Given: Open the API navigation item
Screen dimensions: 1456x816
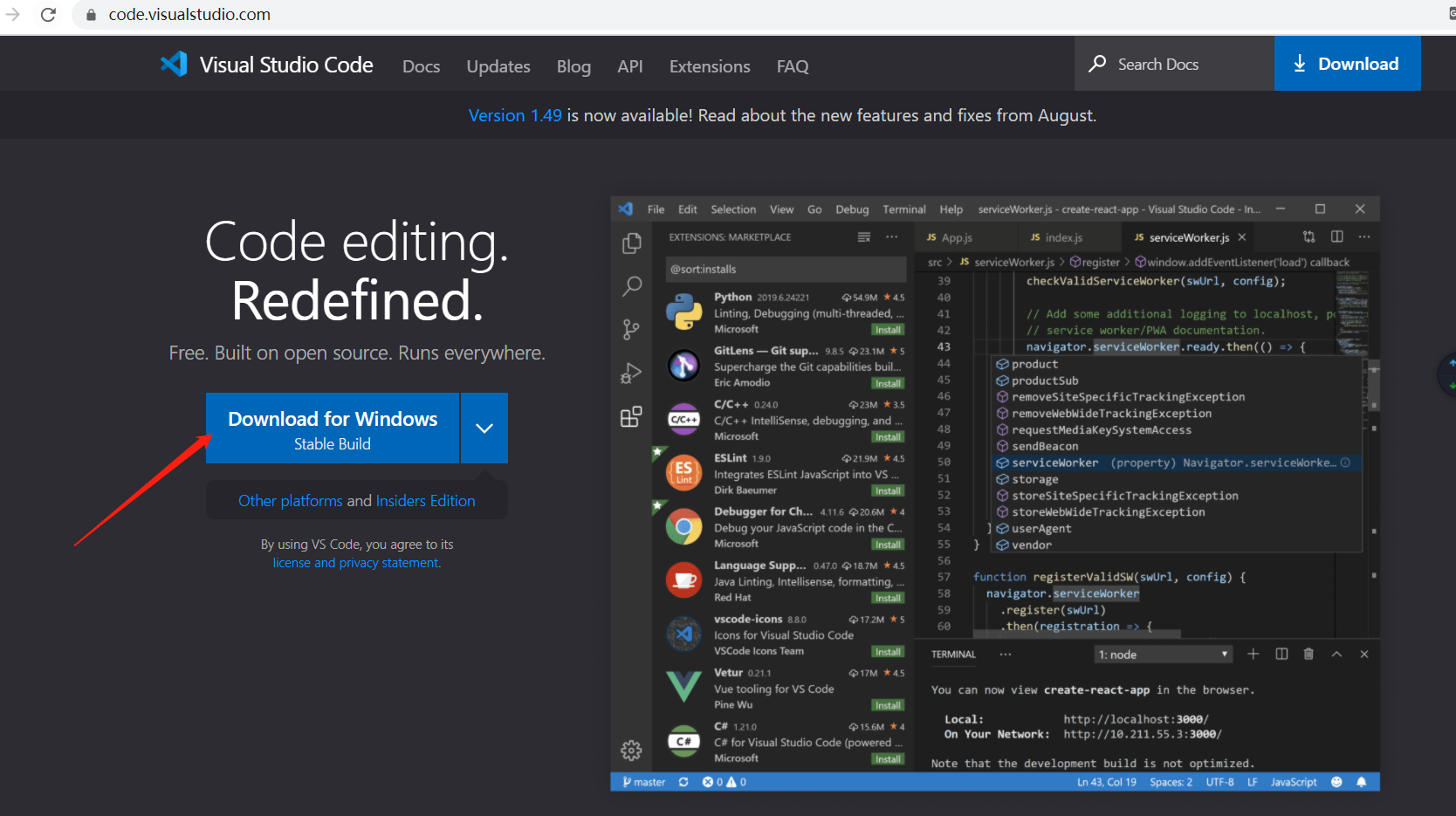Looking at the screenshot, I should pos(630,66).
